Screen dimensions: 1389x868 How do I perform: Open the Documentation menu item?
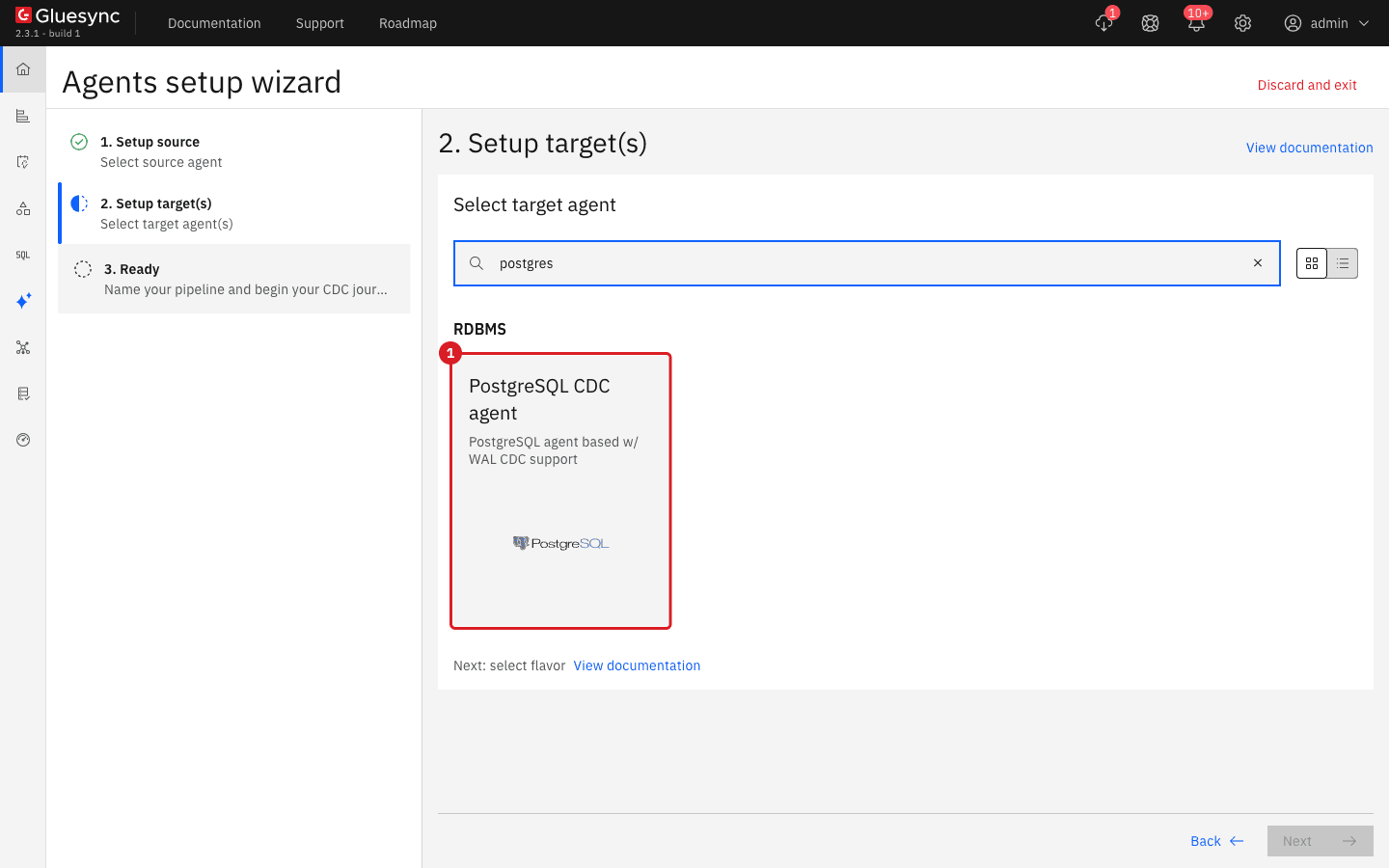(214, 23)
